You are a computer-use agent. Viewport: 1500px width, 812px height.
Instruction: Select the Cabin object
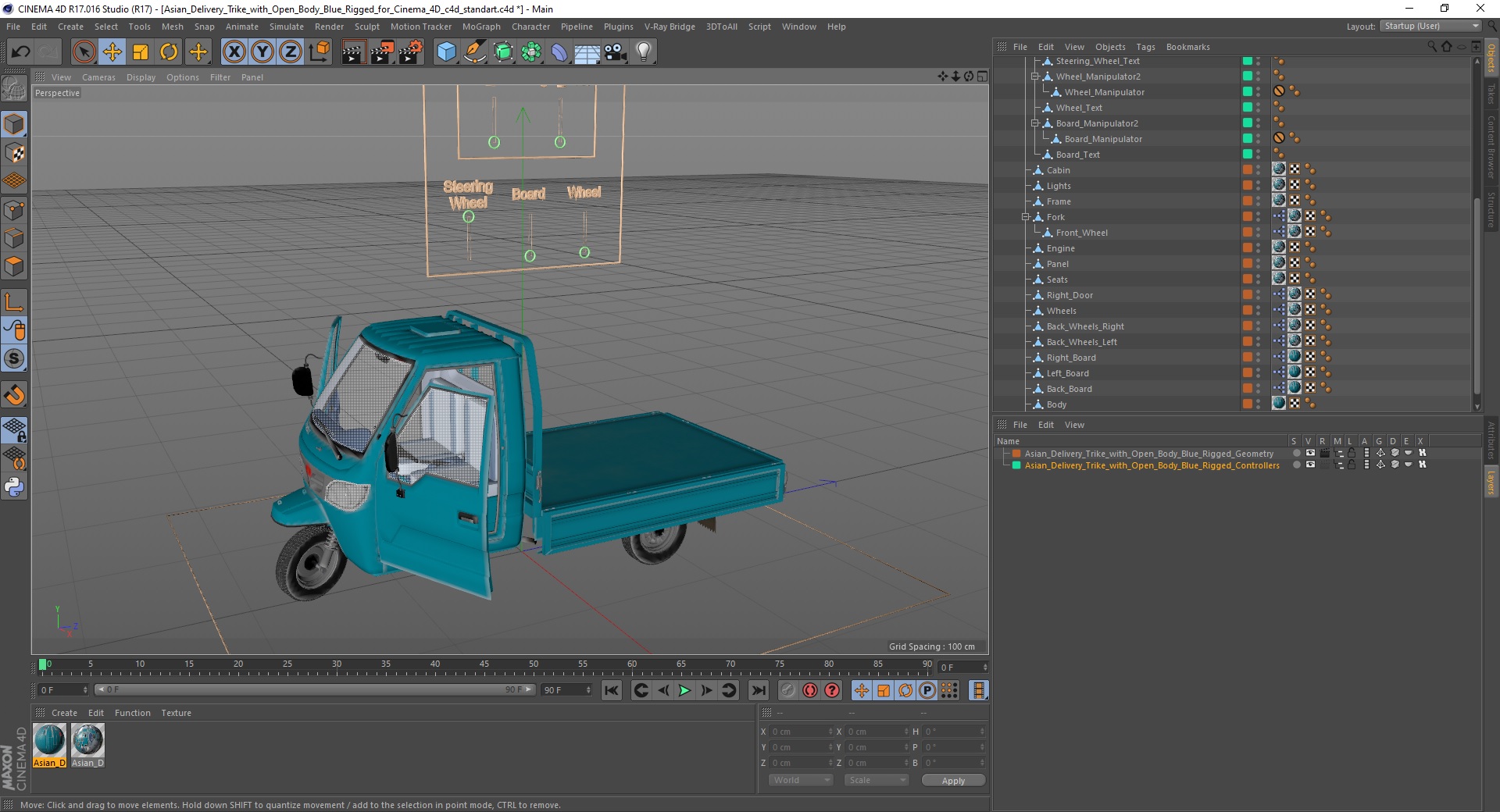(1058, 170)
